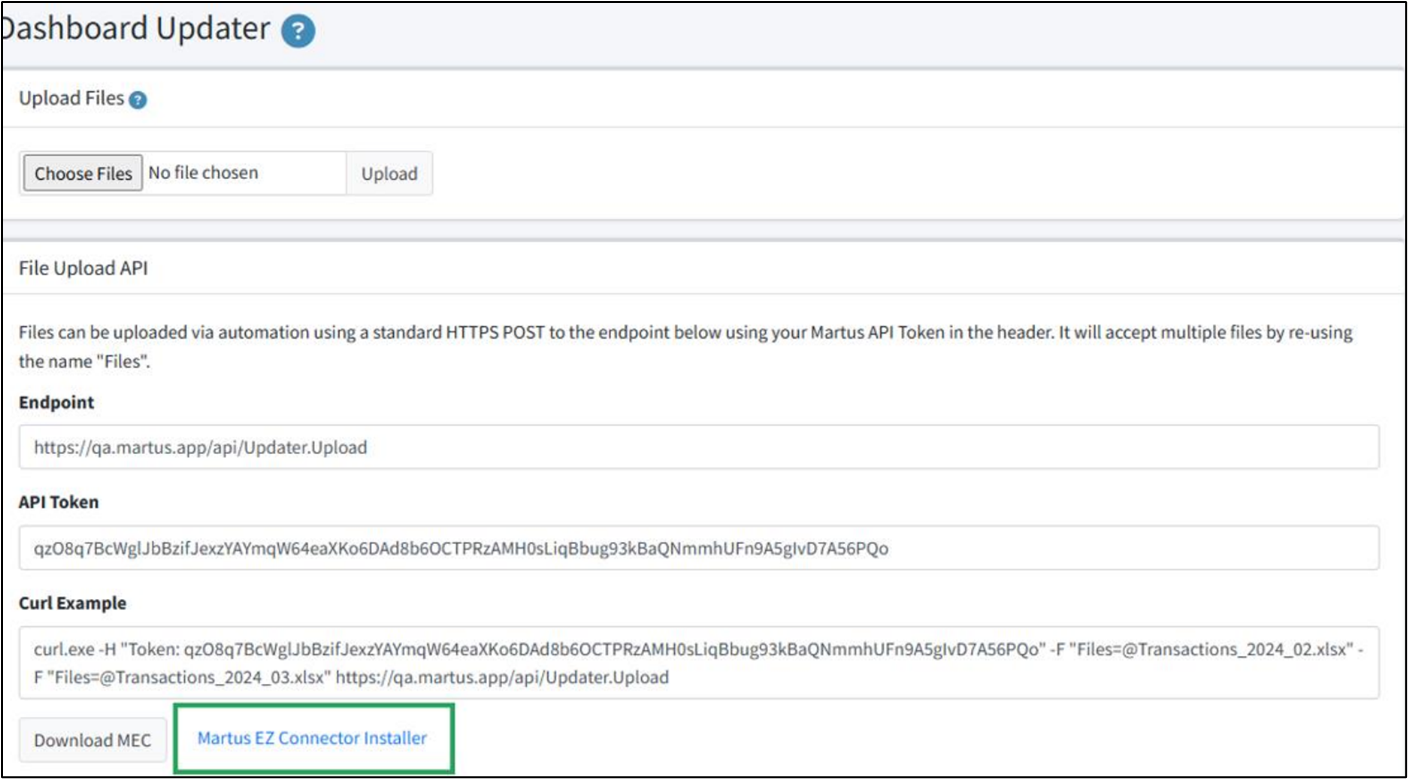Click the API Token label

point(59,502)
